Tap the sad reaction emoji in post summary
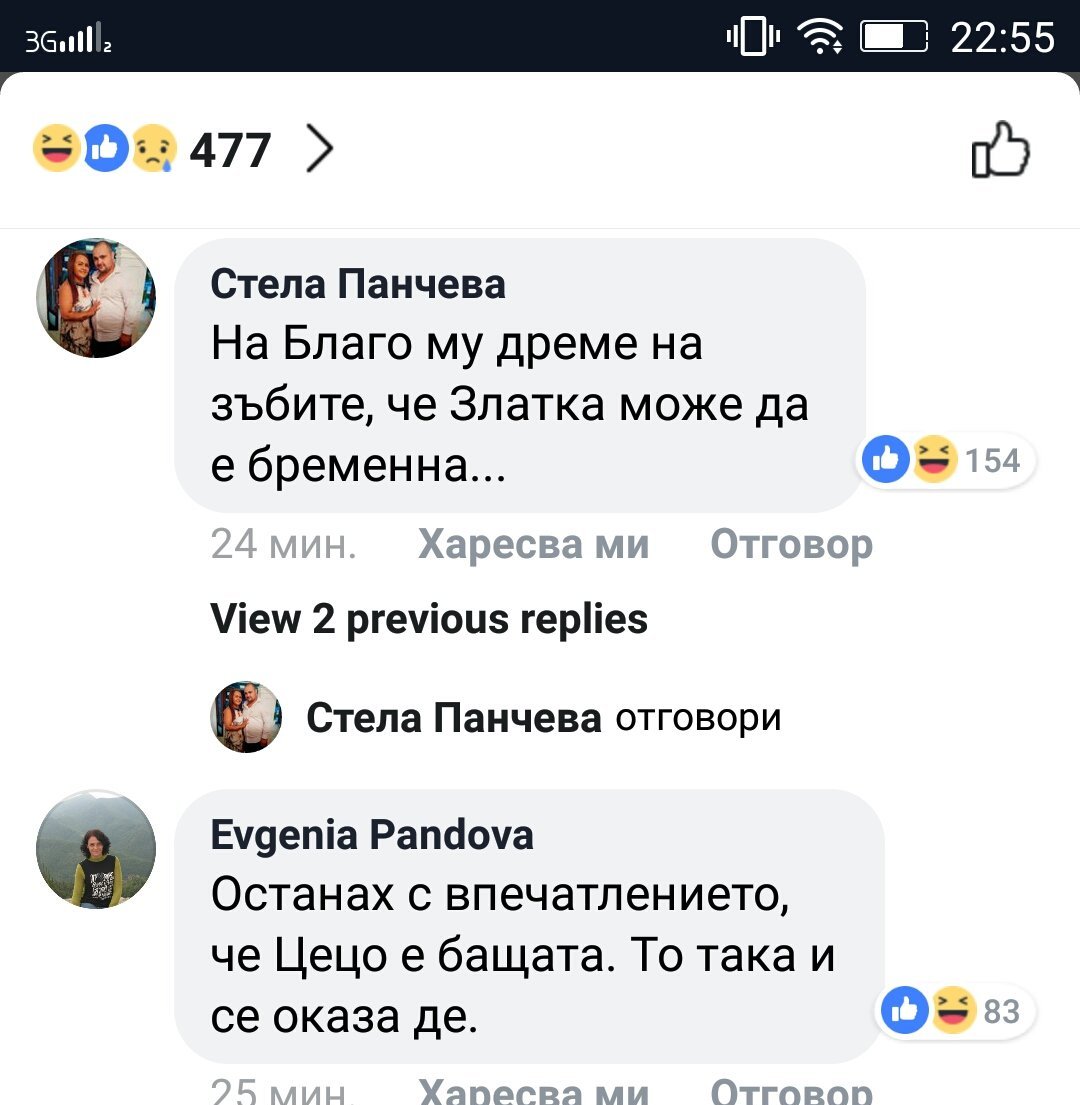The image size is (1080, 1105). (x=152, y=150)
